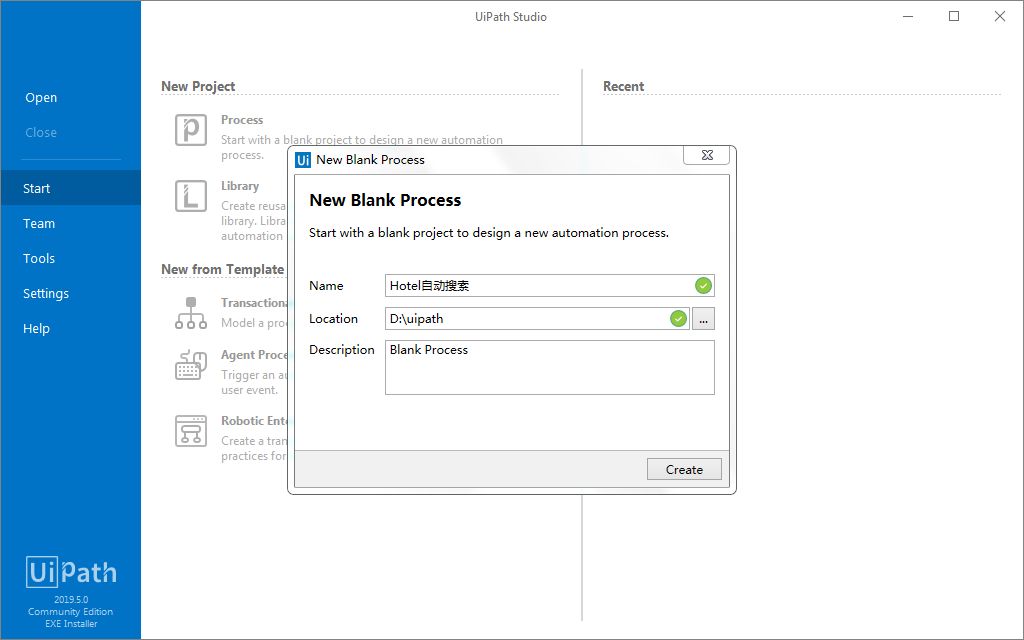Click the Ui icon in dialog title
This screenshot has height=640, width=1024.
click(x=303, y=160)
